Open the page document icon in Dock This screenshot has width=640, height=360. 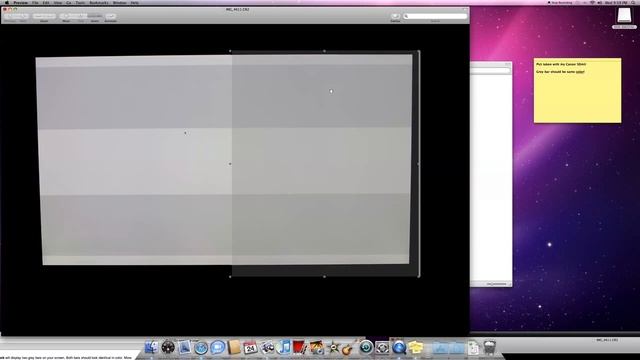(473, 348)
